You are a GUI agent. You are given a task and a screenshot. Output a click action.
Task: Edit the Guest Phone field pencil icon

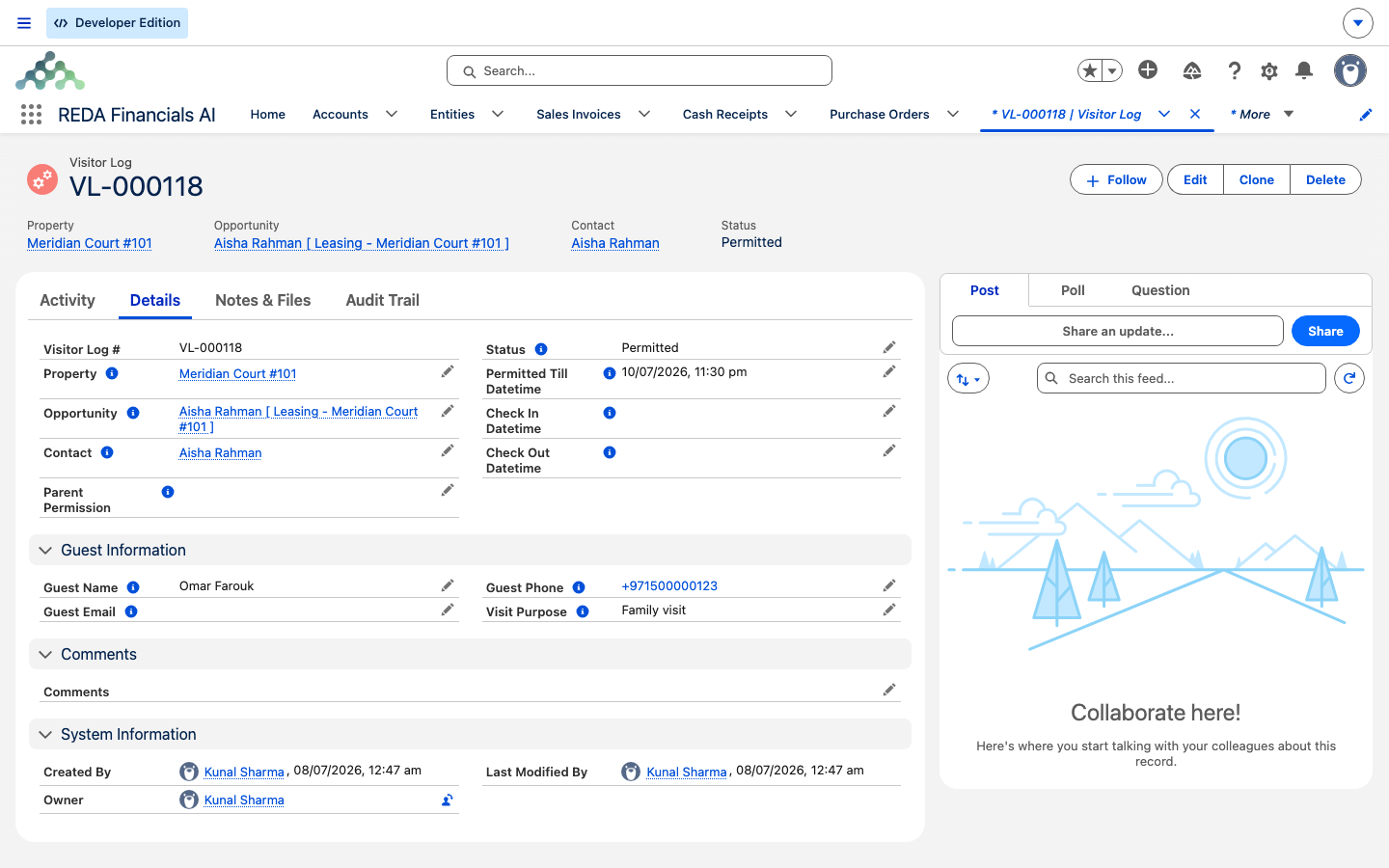coord(889,585)
